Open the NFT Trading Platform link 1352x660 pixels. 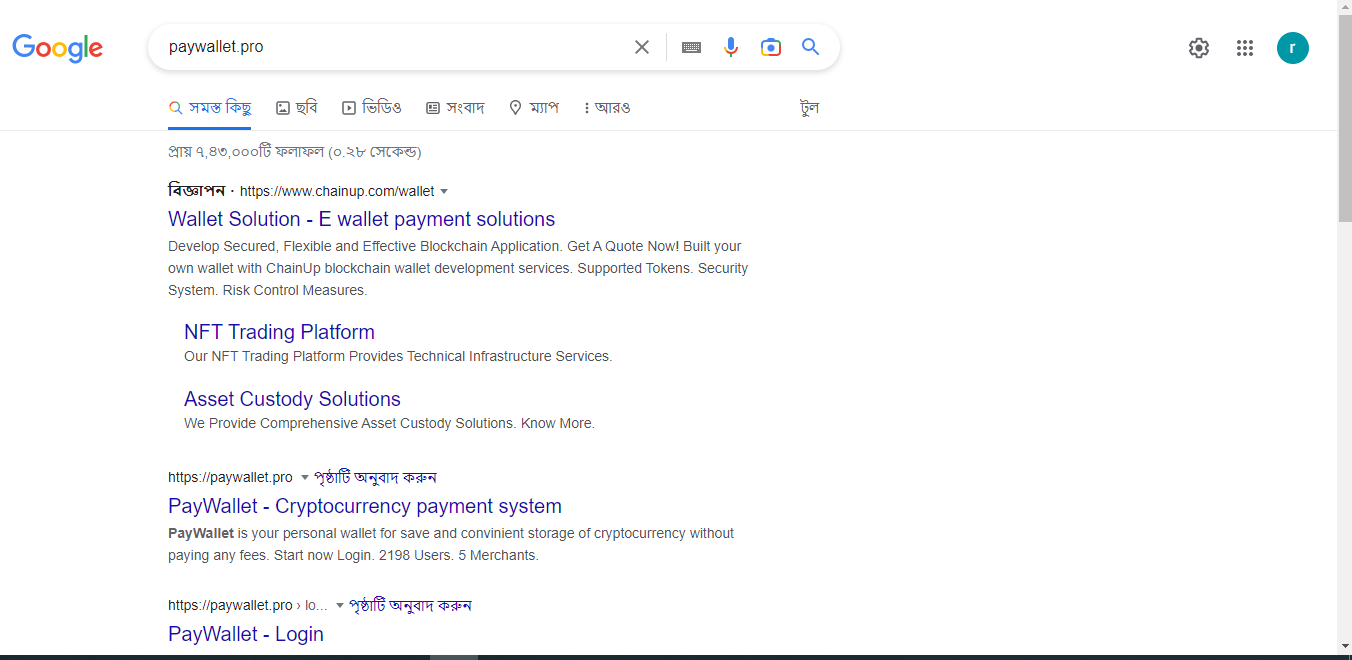(279, 332)
